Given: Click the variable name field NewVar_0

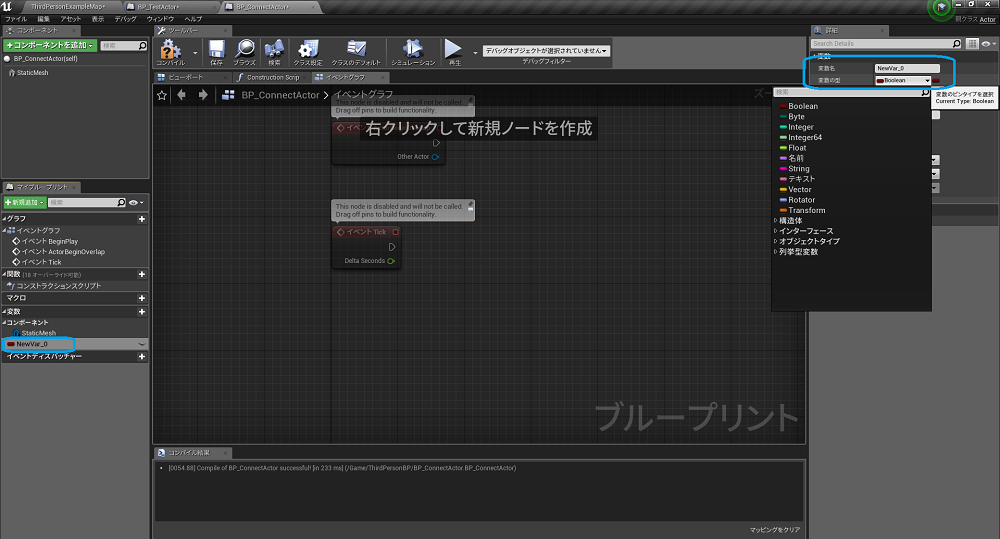Looking at the screenshot, I should click(907, 68).
